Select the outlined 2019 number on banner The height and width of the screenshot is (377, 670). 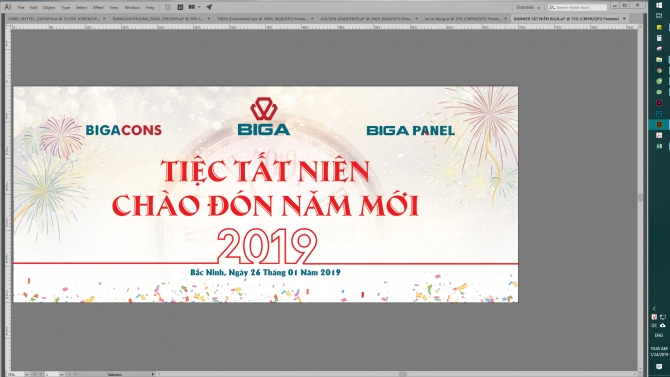pos(267,246)
